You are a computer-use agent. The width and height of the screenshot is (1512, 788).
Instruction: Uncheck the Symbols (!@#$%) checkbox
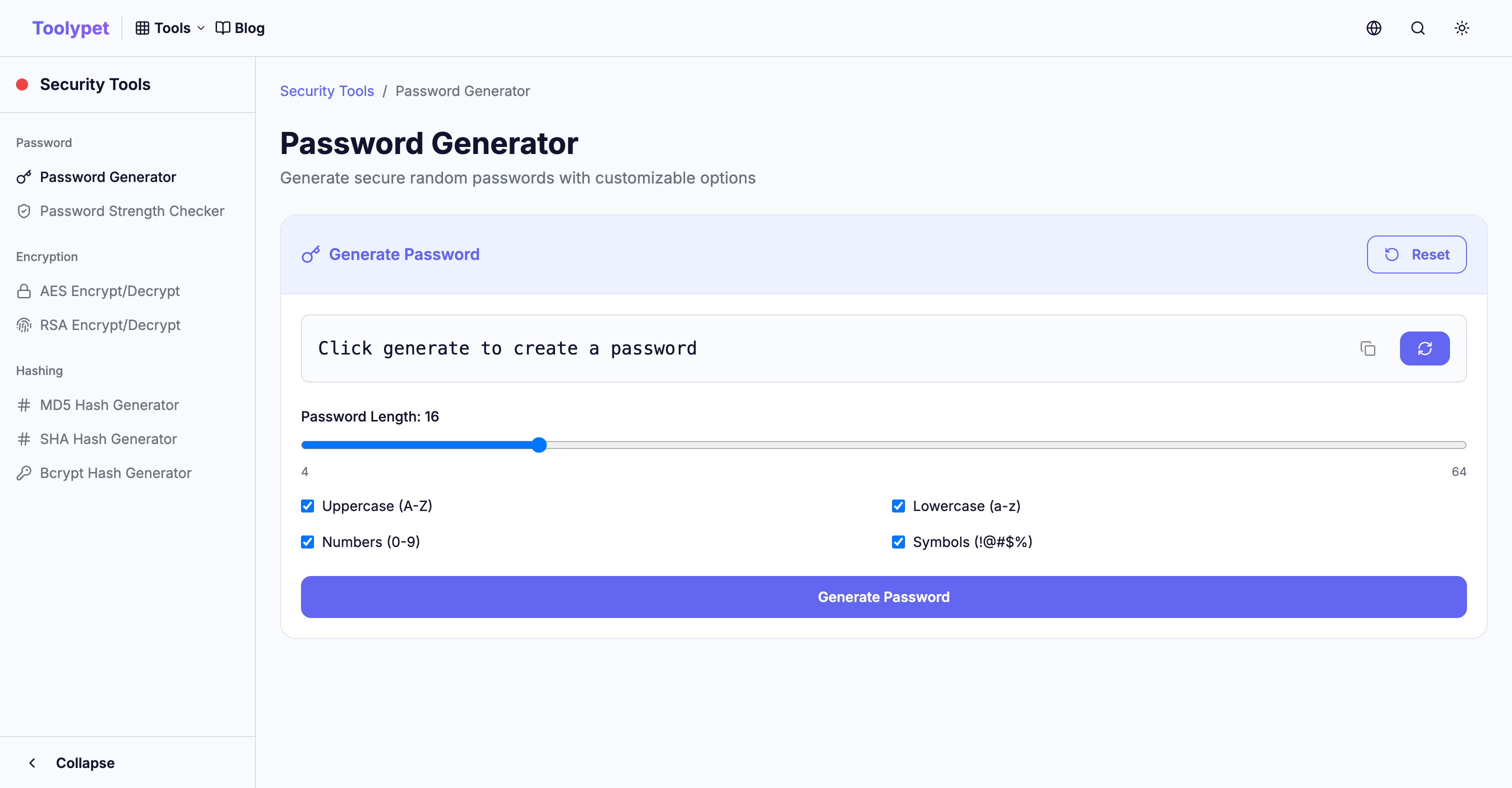[x=898, y=541]
